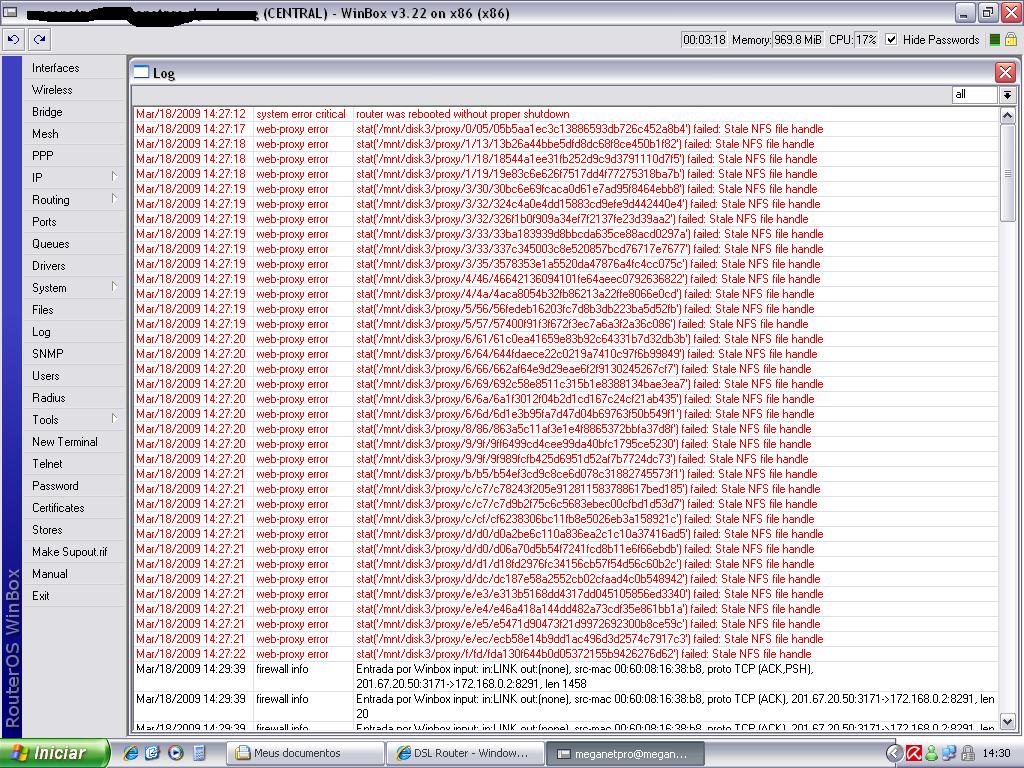Select Log in the sidebar menu
The image size is (1024, 768).
(x=41, y=332)
